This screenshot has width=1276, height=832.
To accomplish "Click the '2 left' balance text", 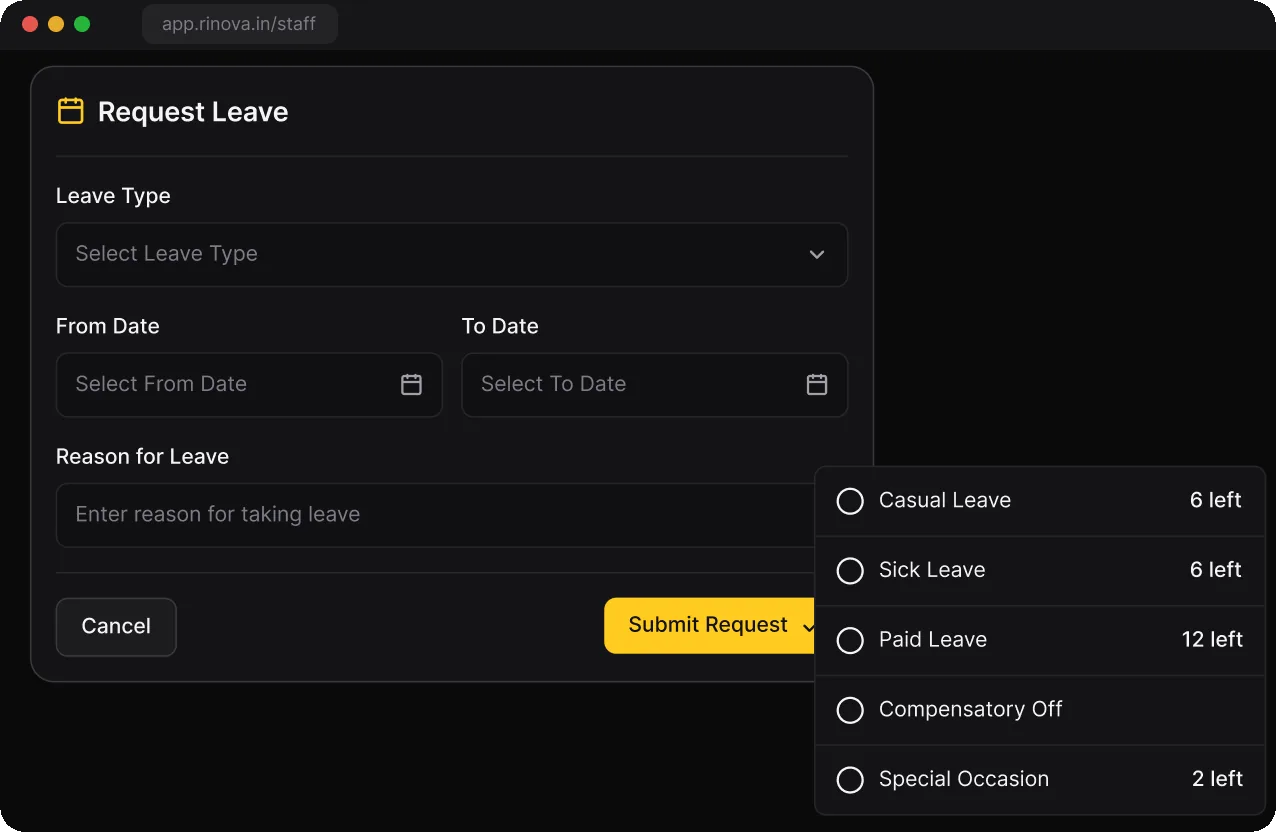I will point(1217,779).
